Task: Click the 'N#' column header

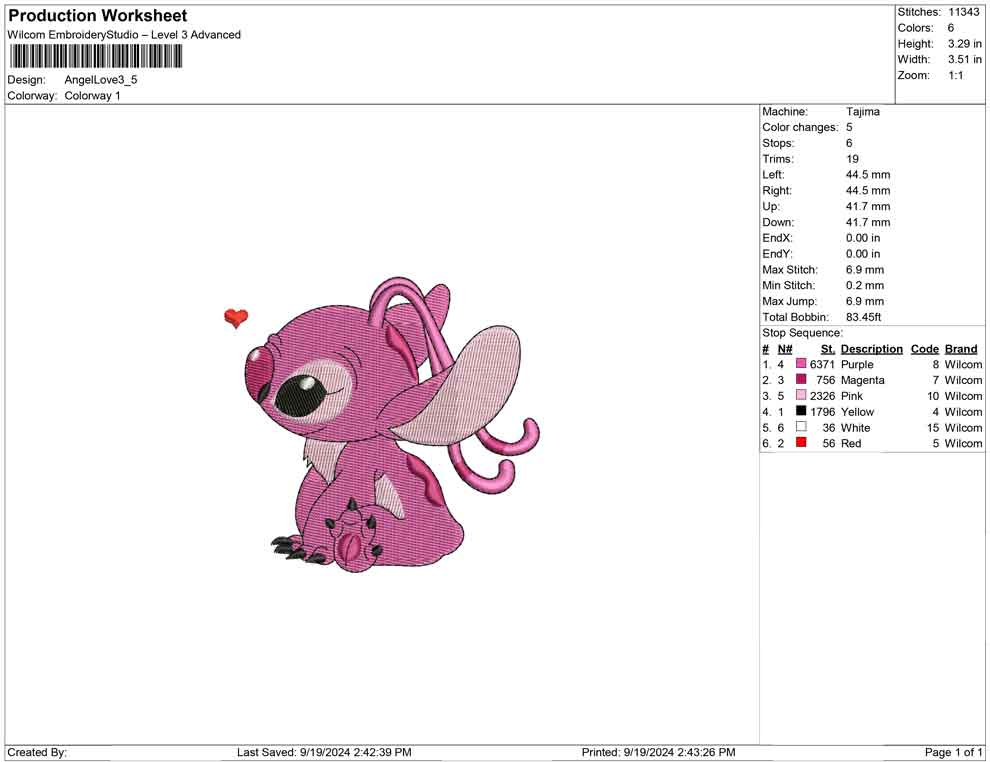Action: pyautogui.click(x=785, y=348)
